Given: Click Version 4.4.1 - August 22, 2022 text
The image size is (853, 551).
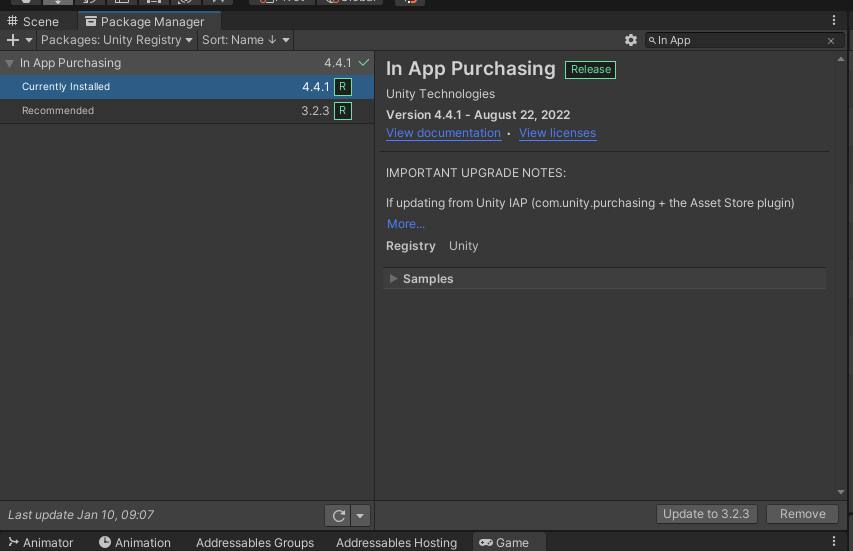Looking at the screenshot, I should (x=478, y=115).
